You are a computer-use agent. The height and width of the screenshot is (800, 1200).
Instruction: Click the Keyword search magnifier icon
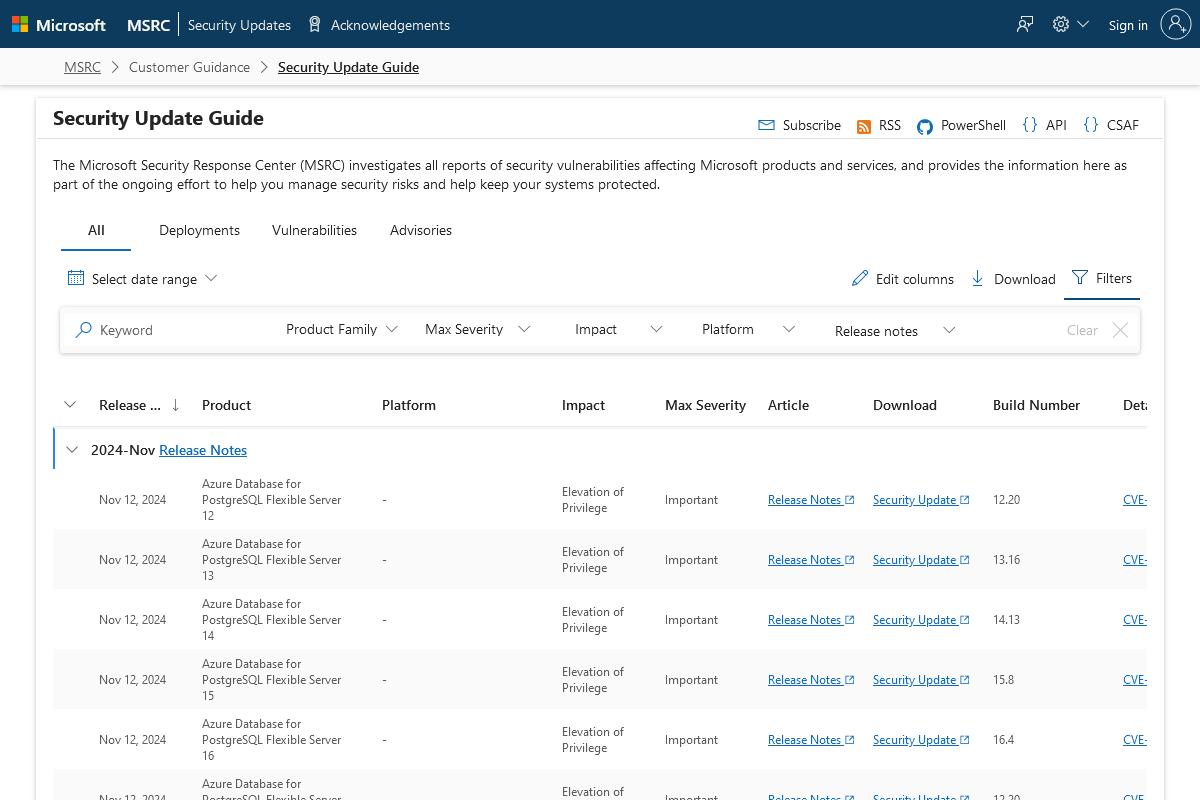(84, 329)
